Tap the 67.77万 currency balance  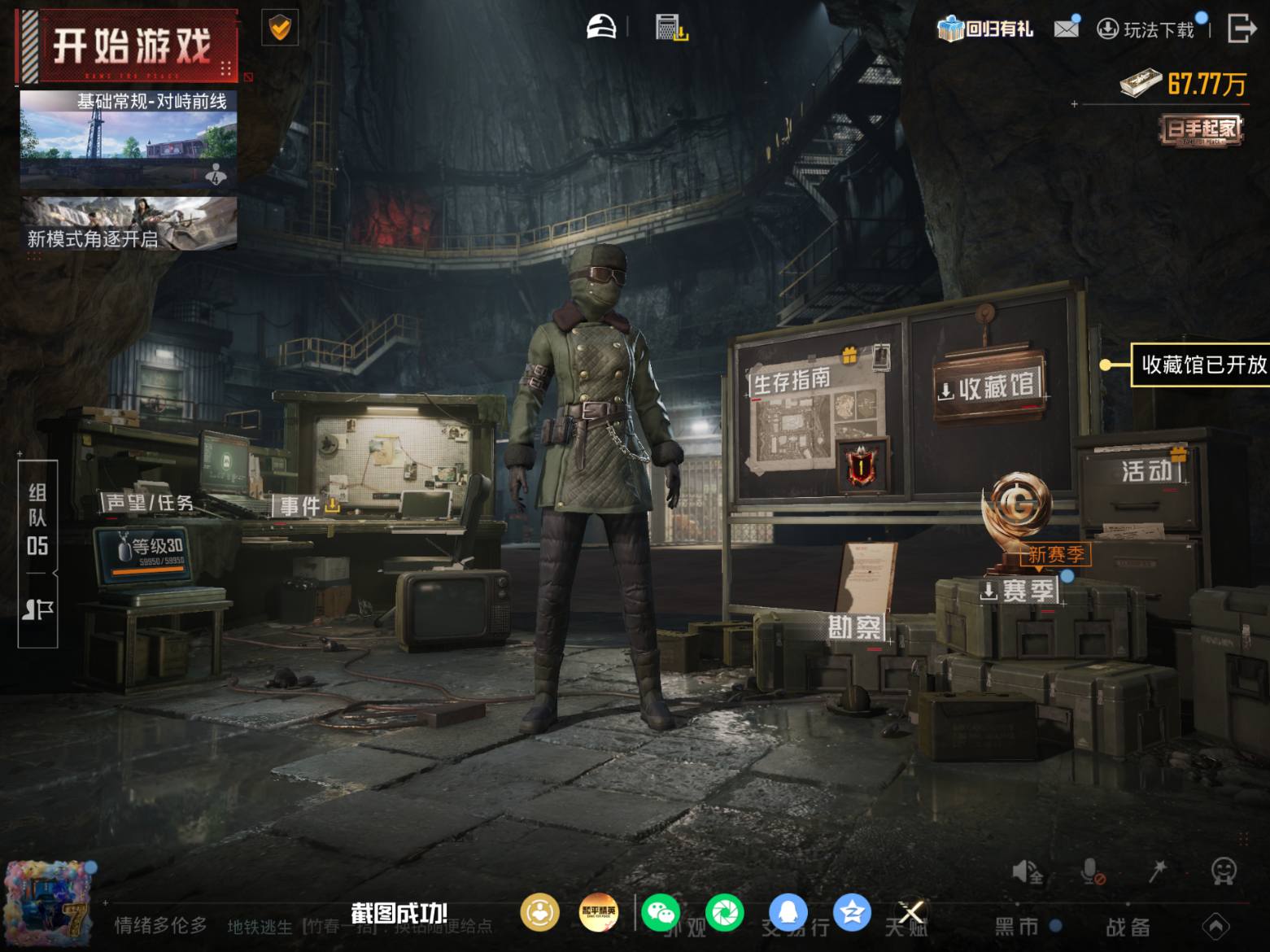pyautogui.click(x=1184, y=83)
